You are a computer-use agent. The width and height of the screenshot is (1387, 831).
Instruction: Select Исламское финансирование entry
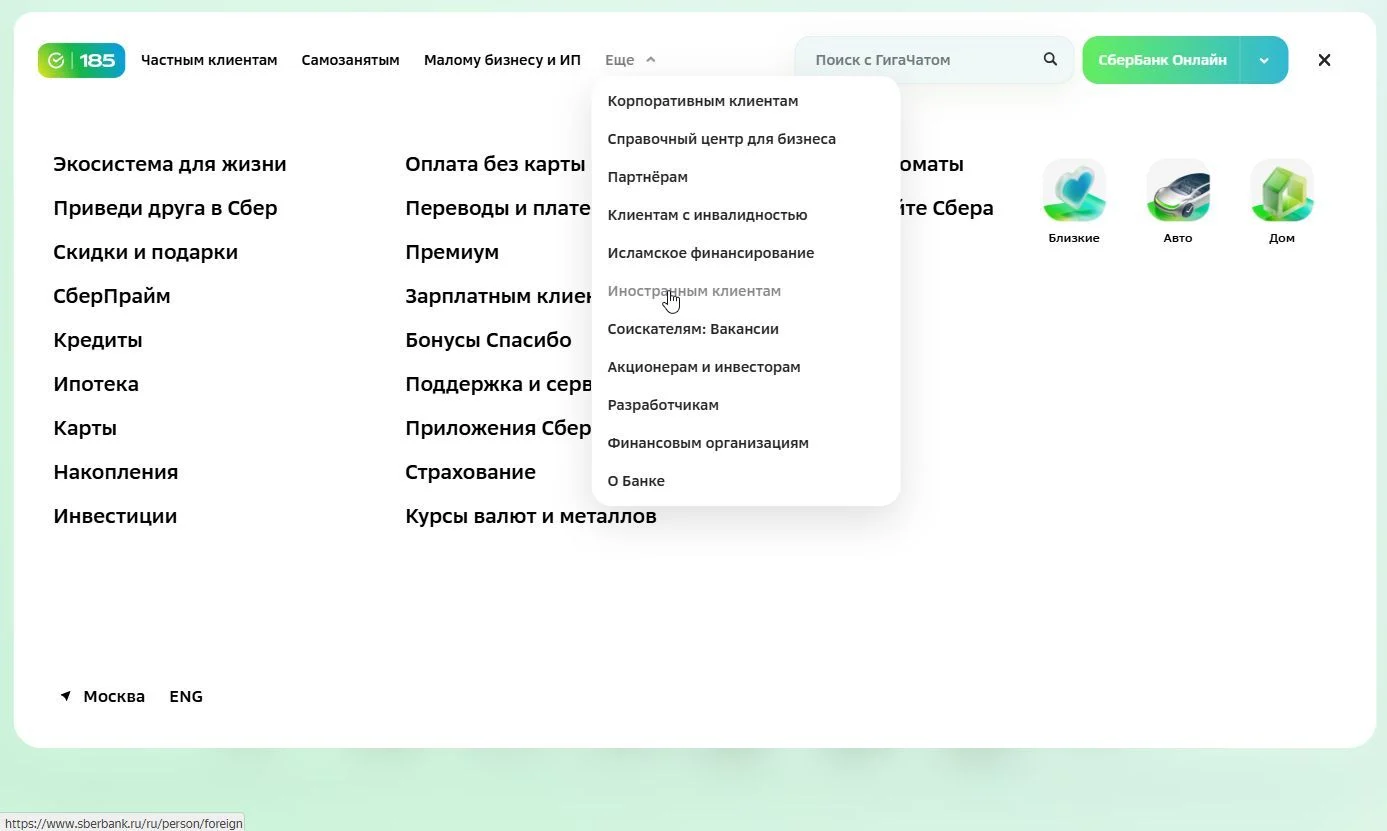pos(711,253)
